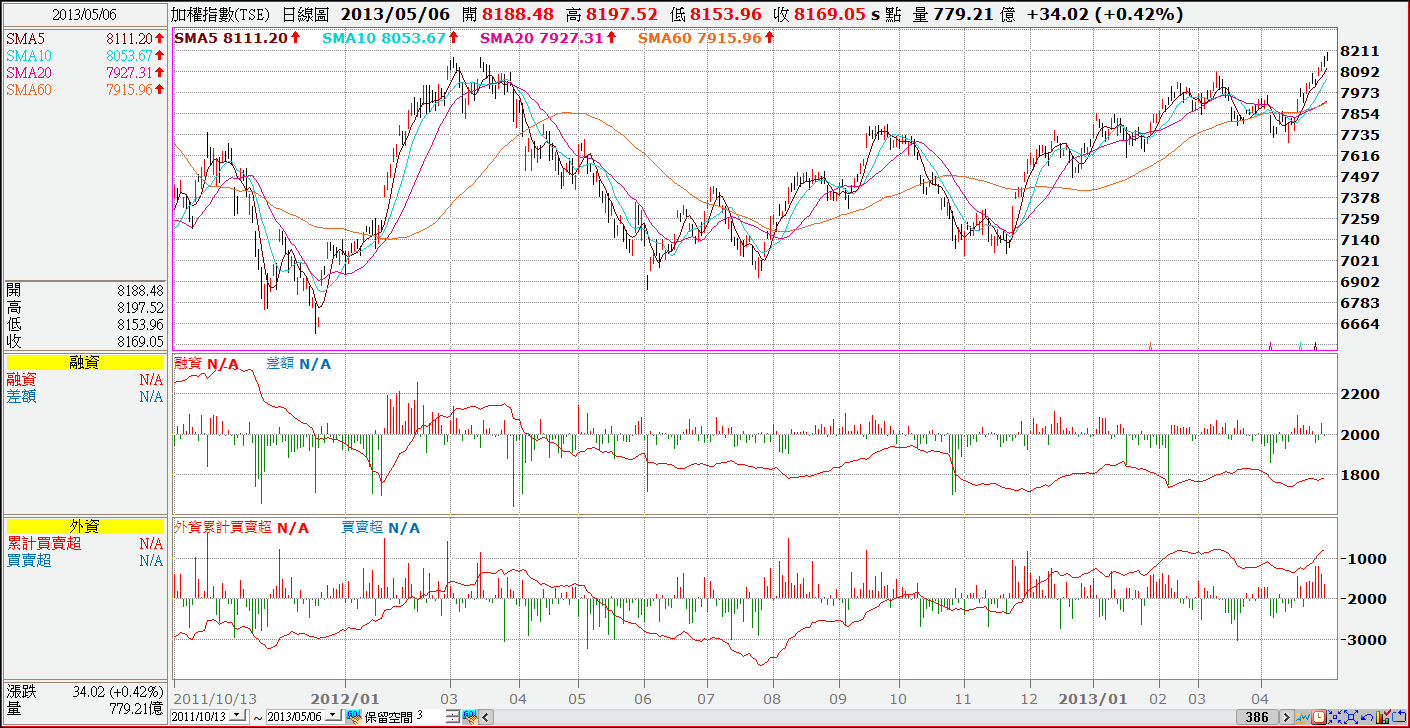Viewport: 1410px width, 728px height.
Task: Click 外資累計買賣超 N/A chart legend
Action: [241, 527]
